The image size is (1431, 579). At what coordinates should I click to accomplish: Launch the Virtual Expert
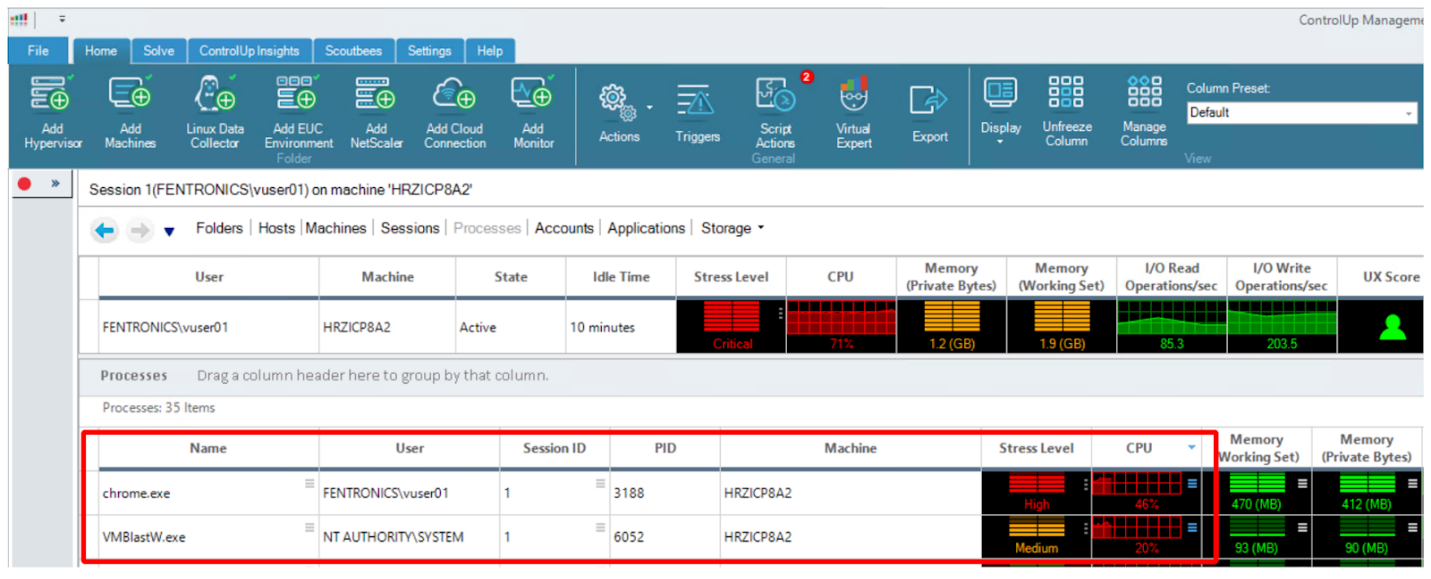click(x=853, y=112)
